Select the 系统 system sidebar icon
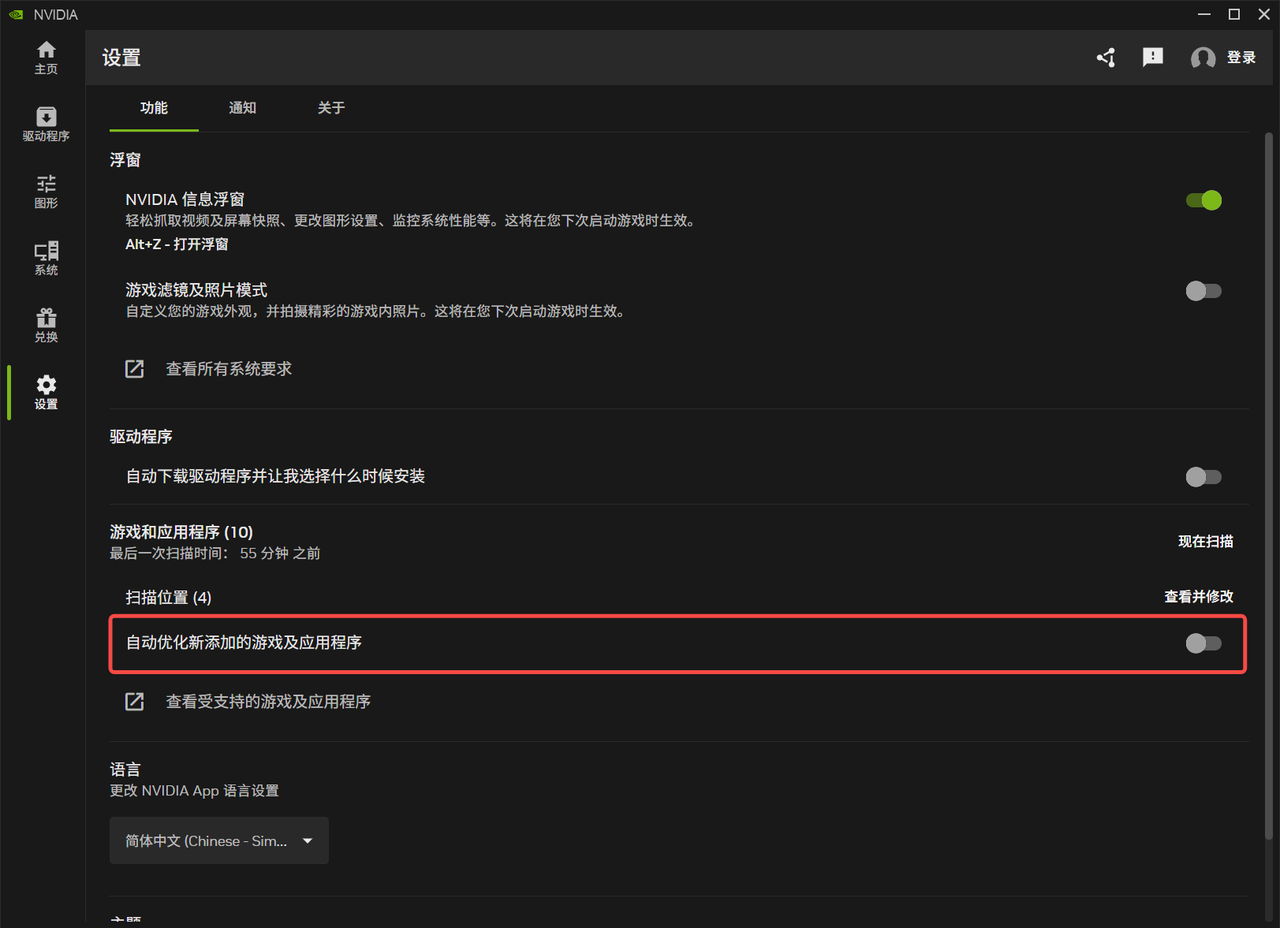This screenshot has width=1280, height=928. point(46,259)
